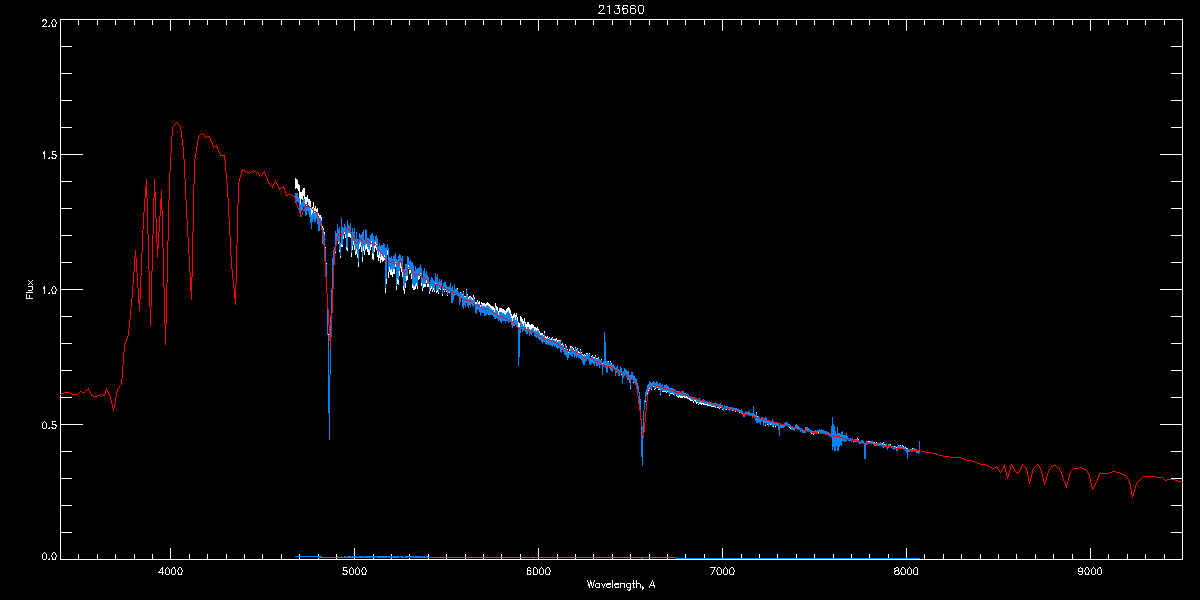Click the plot title 213660
Image resolution: width=1200 pixels, height=600 pixels.
click(621, 9)
